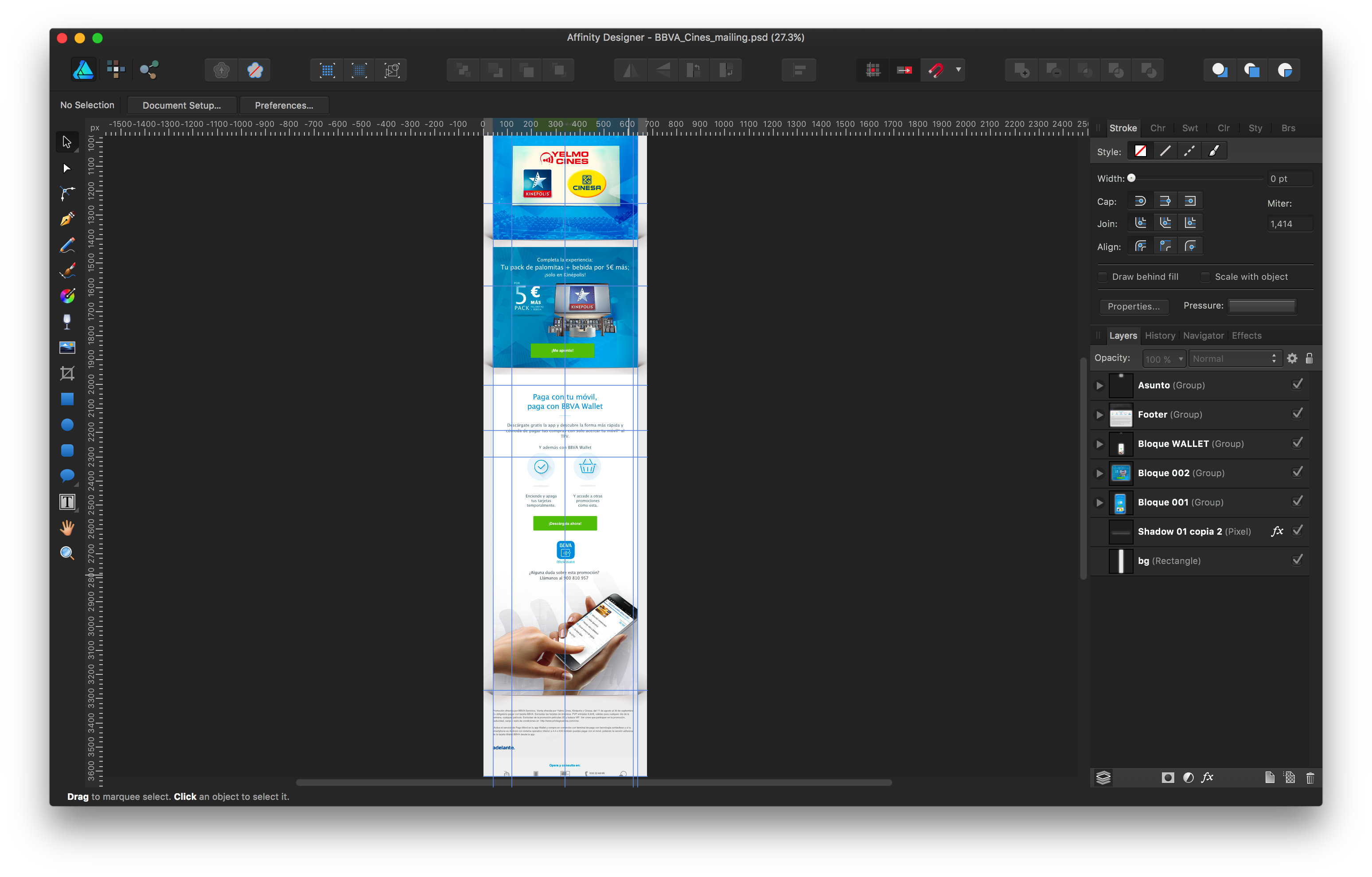The image size is (1372, 877).
Task: Lock layer with padlock icon
Action: (1310, 359)
